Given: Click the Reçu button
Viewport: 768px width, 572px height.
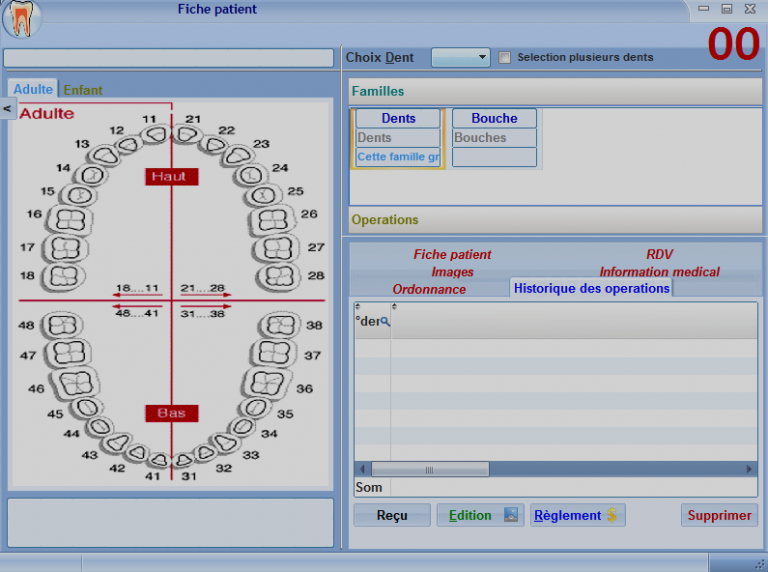Looking at the screenshot, I should point(392,515).
